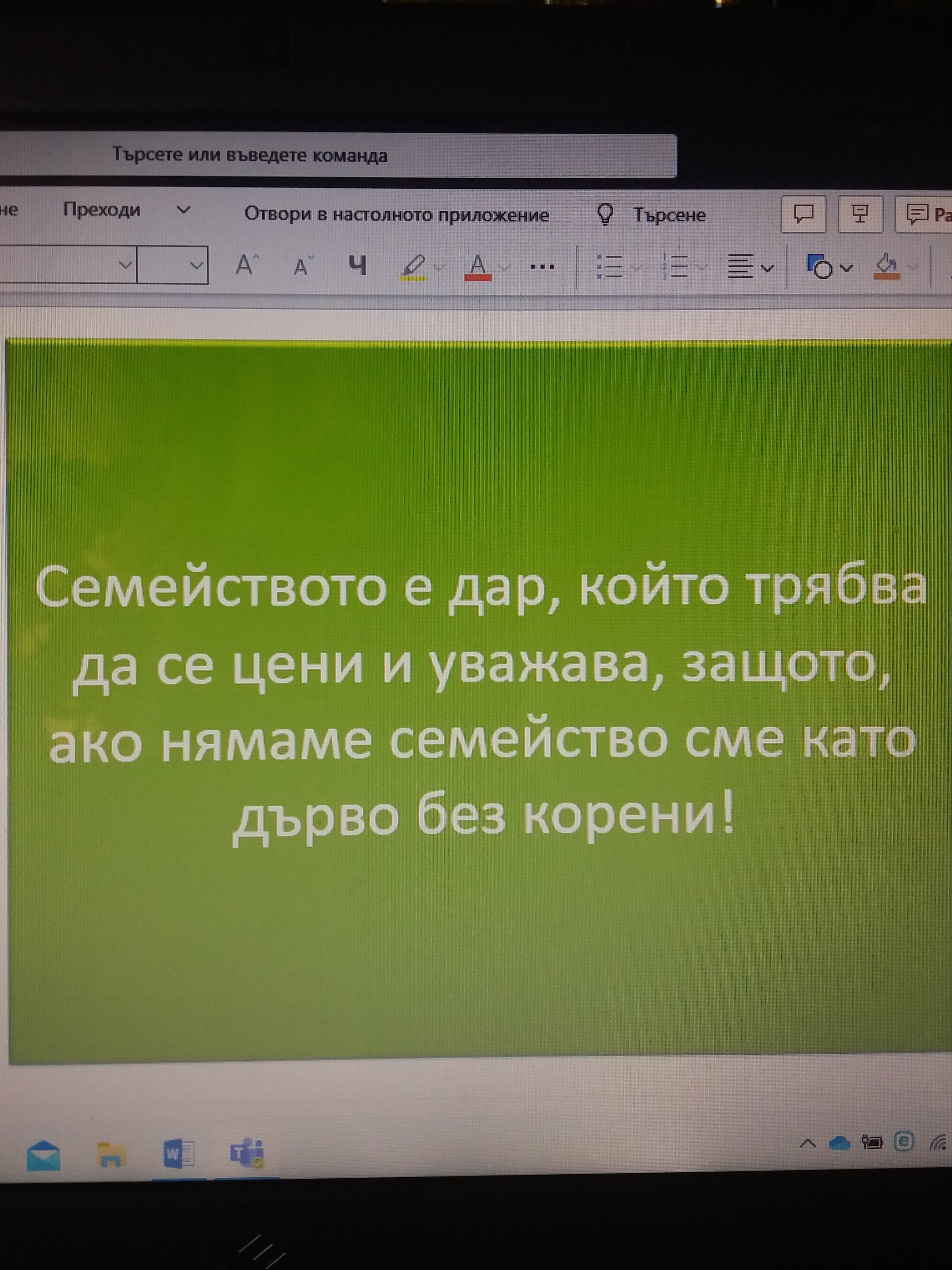Screen dimensions: 952x1270
Task: Show hidden system tray icons
Action: [x=807, y=1144]
